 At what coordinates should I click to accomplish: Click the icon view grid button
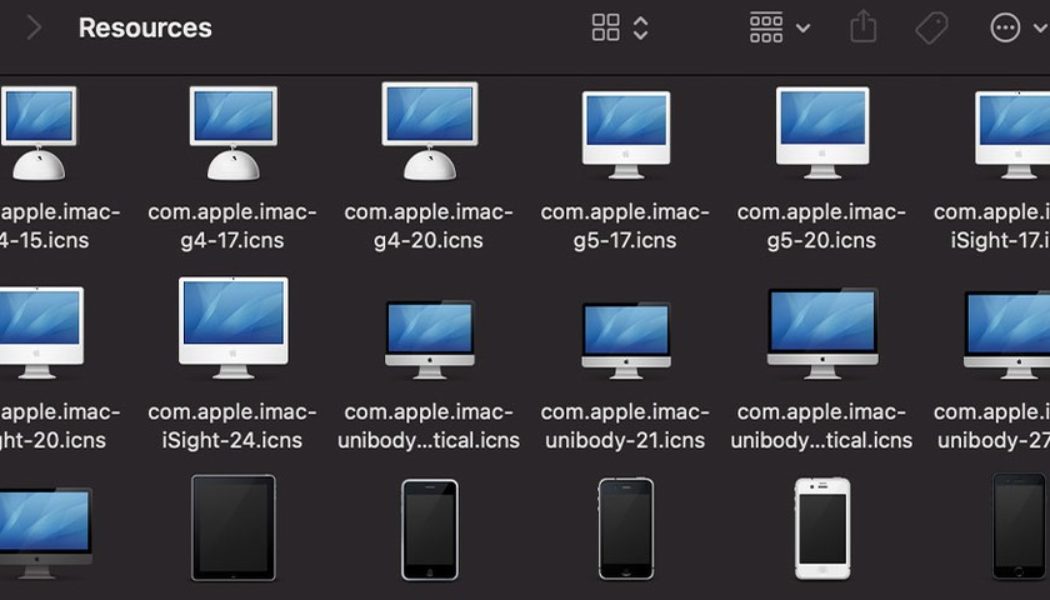coord(605,28)
